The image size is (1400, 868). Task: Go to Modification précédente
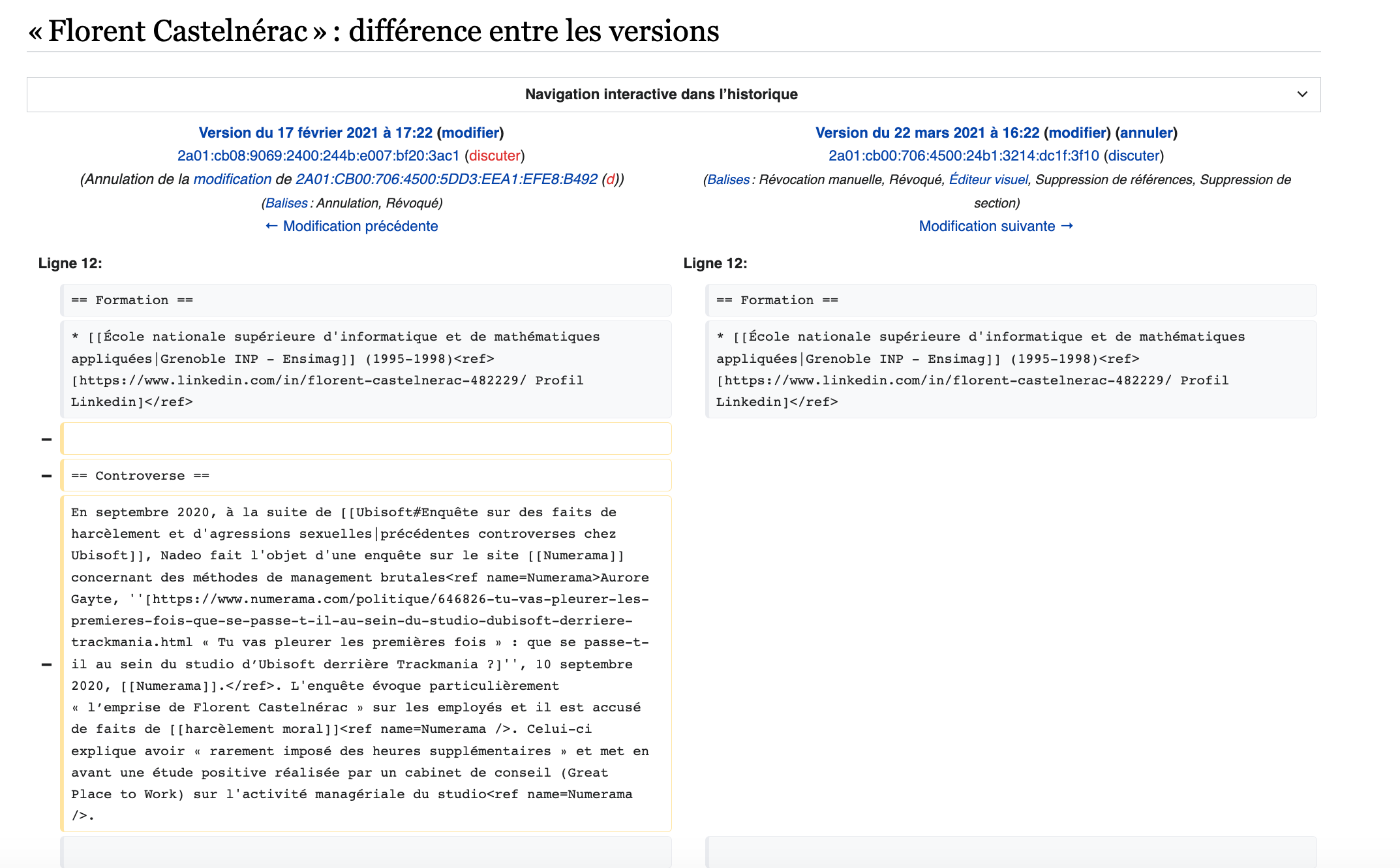[352, 226]
